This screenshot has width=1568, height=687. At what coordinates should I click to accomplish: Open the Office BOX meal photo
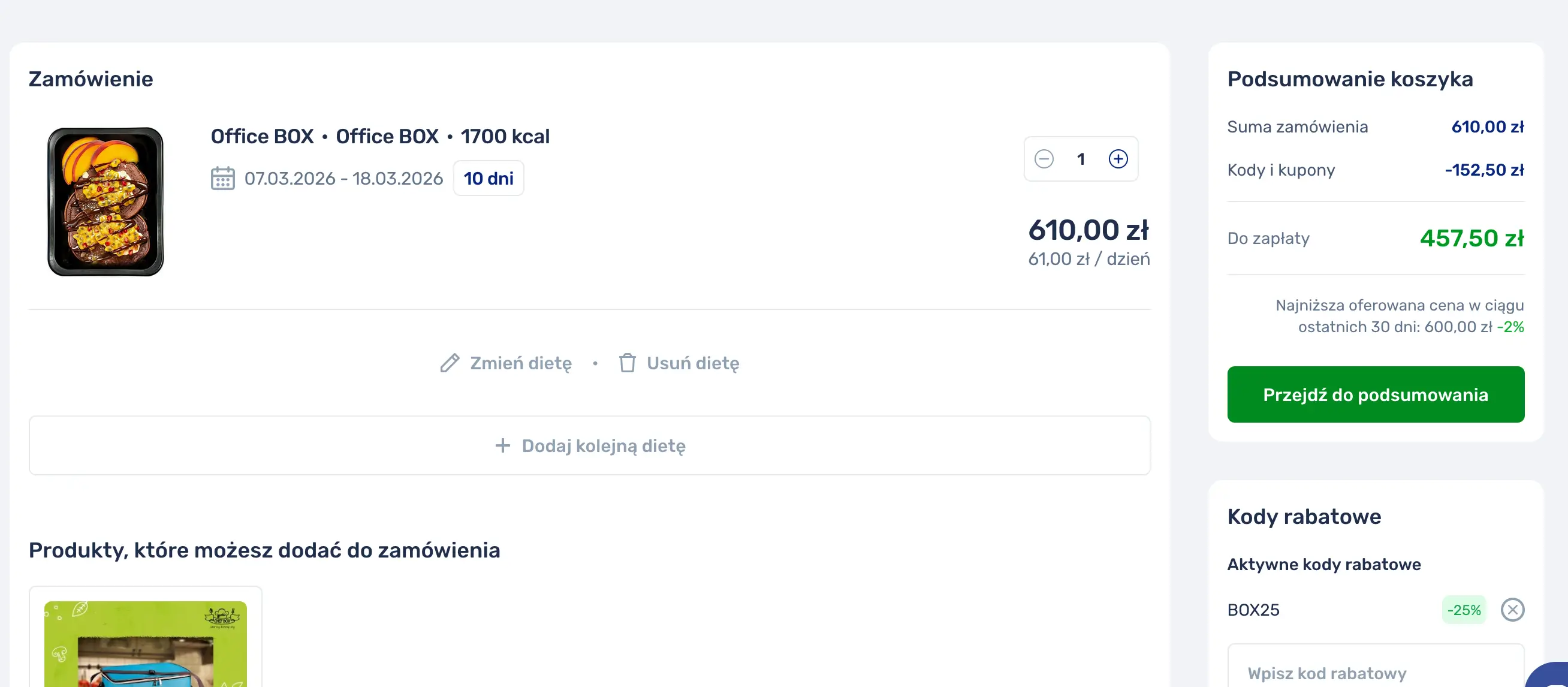pos(106,201)
